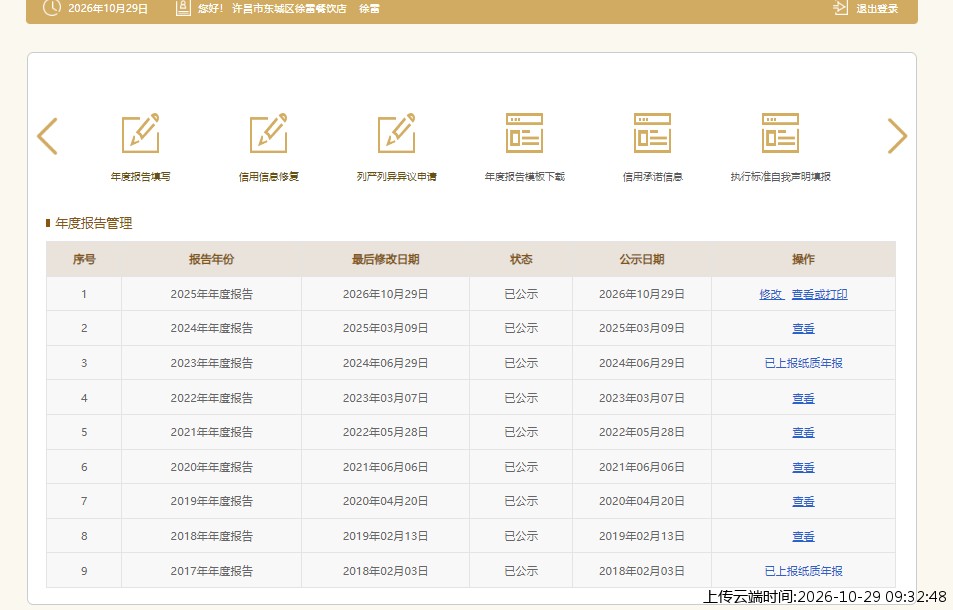Image resolution: width=953 pixels, height=610 pixels.
Task: Open the 信用信息修复 icon
Action: [269, 133]
